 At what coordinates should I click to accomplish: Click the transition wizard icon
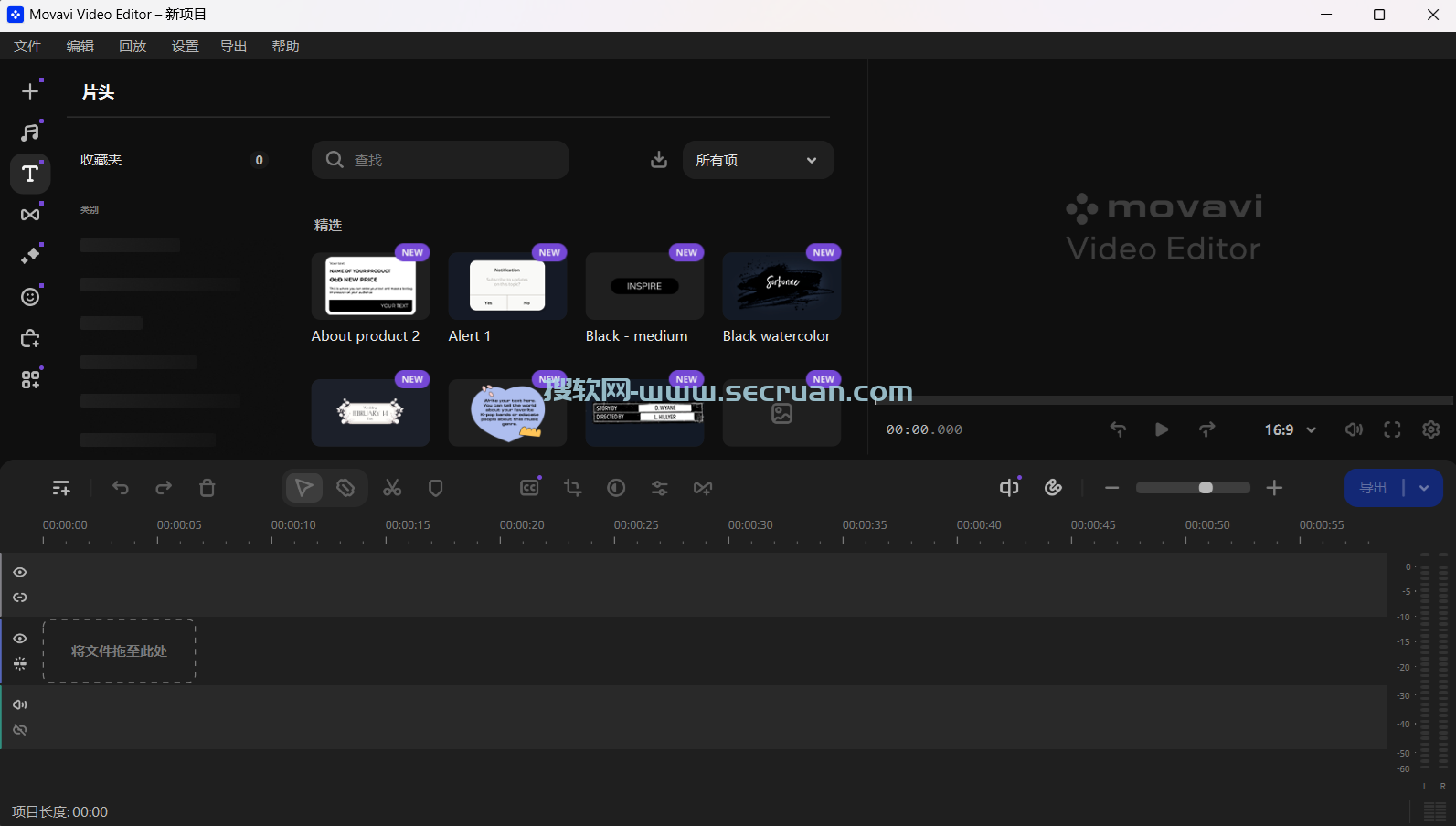[703, 488]
